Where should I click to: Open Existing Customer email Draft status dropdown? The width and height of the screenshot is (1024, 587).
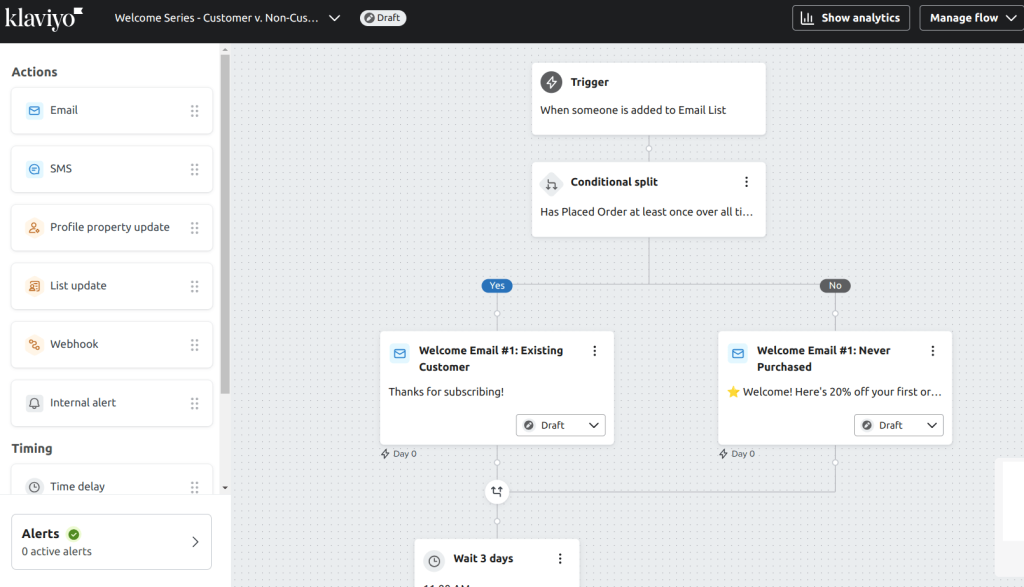[560, 425]
